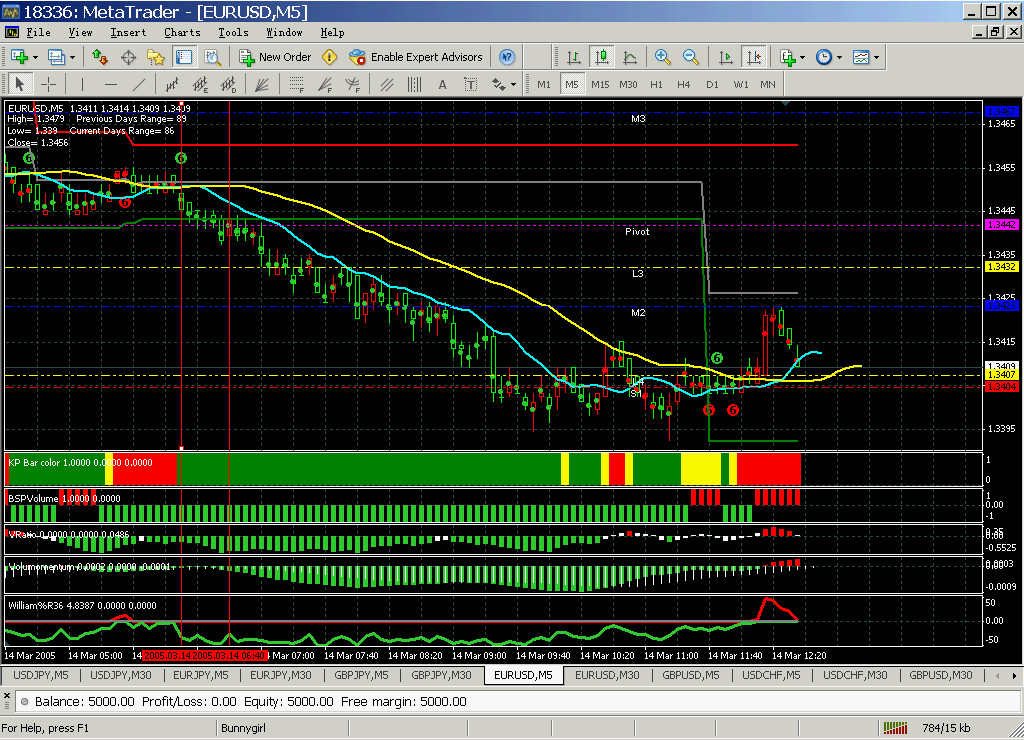Switch to the GBPUSD,M5 chart tab
This screenshot has width=1024, height=740.
pyautogui.click(x=691, y=675)
